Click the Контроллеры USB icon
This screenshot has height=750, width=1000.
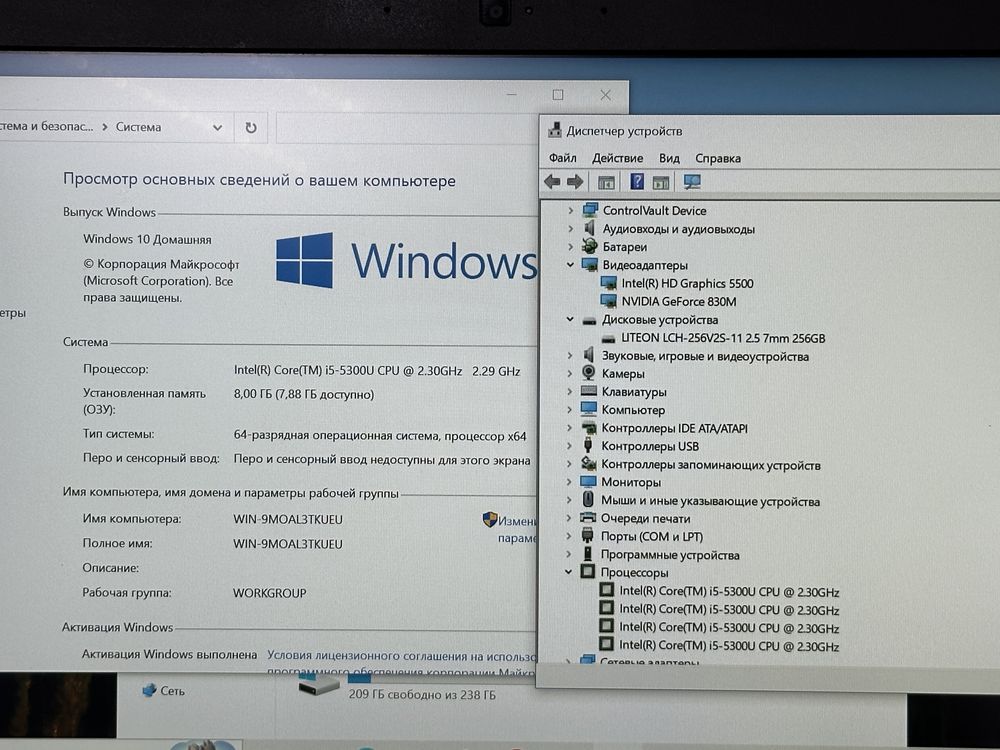pyautogui.click(x=588, y=445)
